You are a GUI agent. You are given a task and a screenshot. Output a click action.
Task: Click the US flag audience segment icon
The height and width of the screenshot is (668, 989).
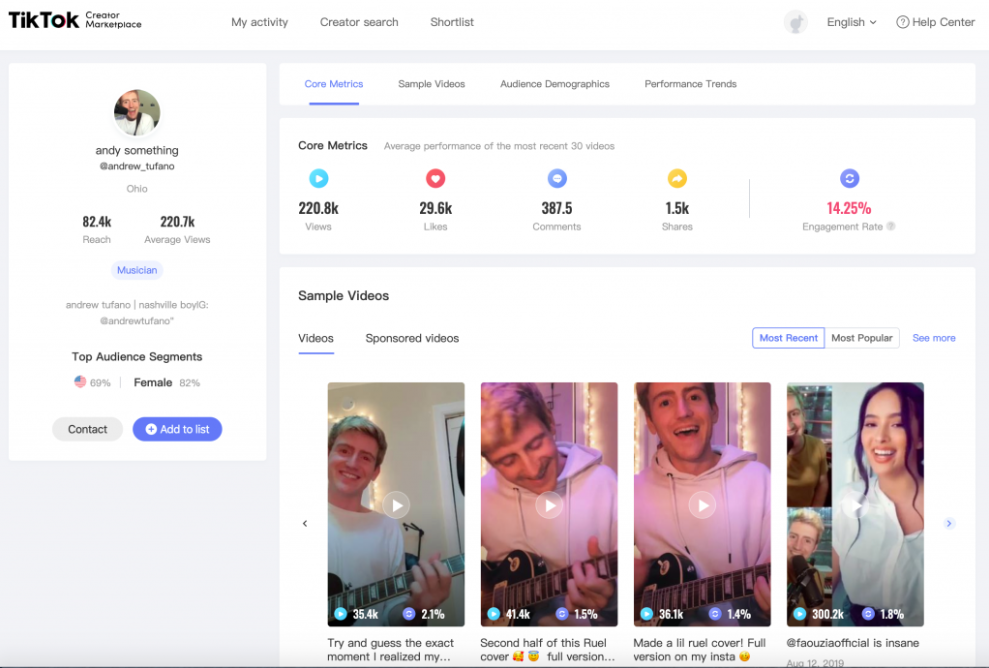[x=80, y=382]
